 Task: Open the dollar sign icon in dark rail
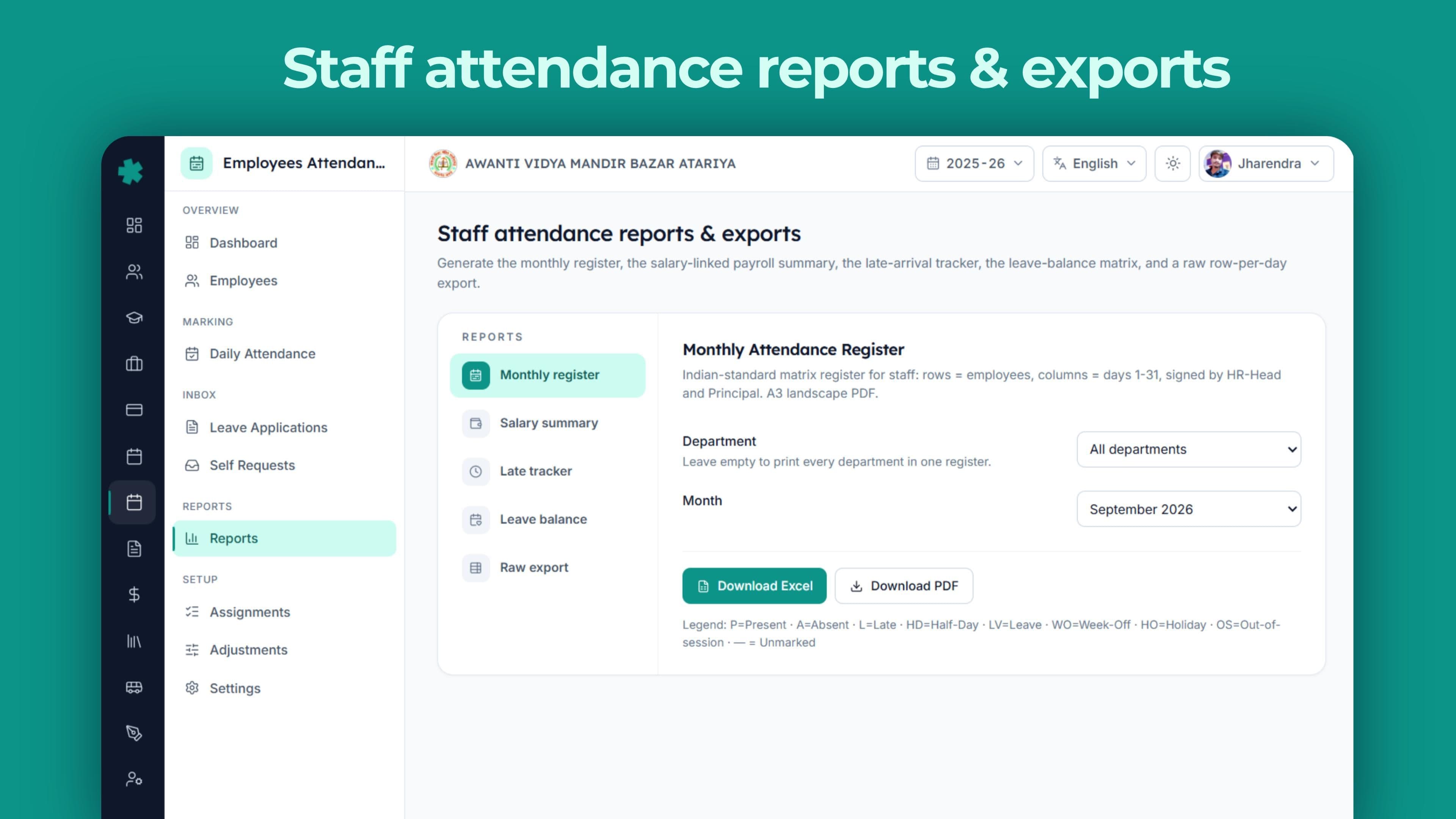point(134,595)
